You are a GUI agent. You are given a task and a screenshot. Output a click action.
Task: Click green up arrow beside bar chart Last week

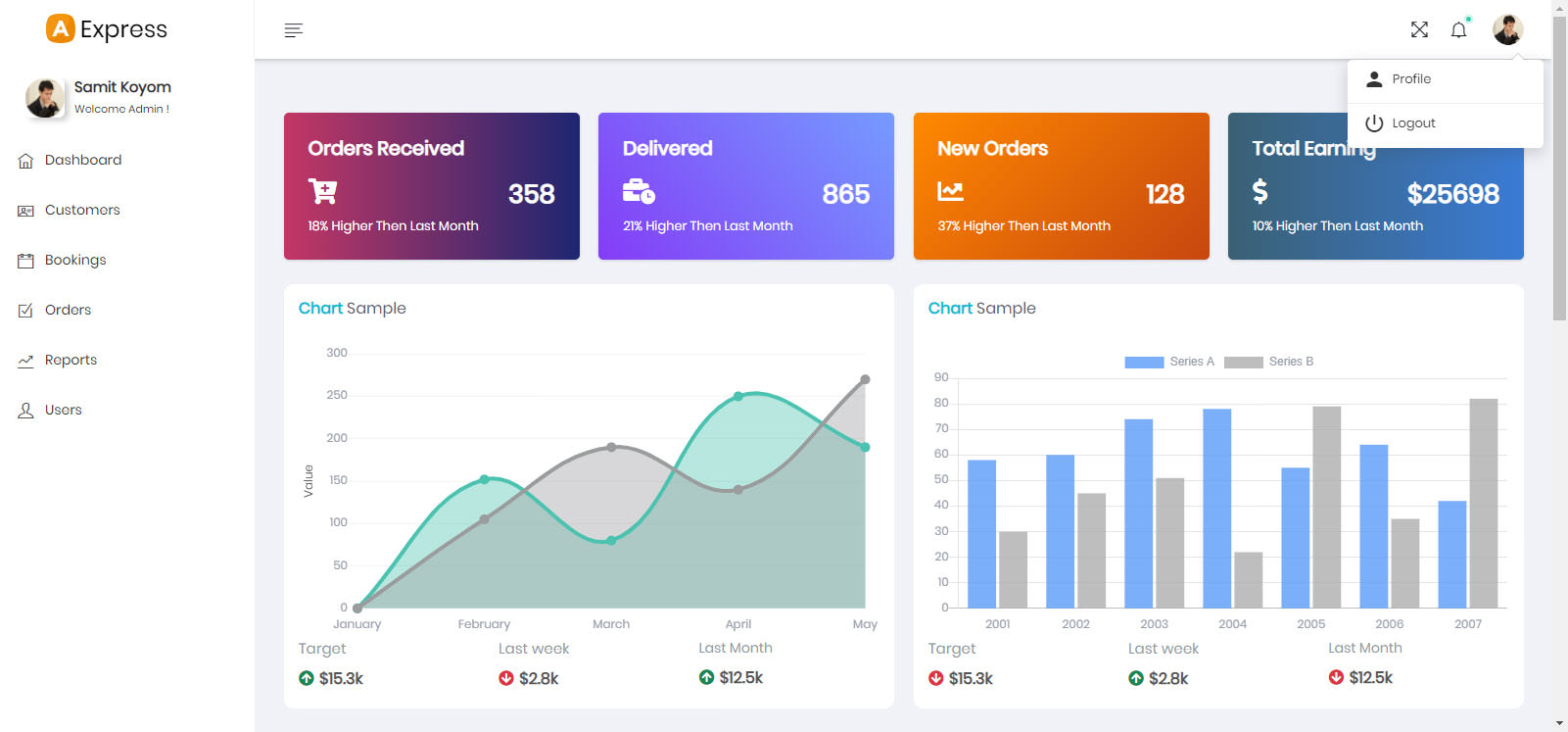[x=1136, y=678]
